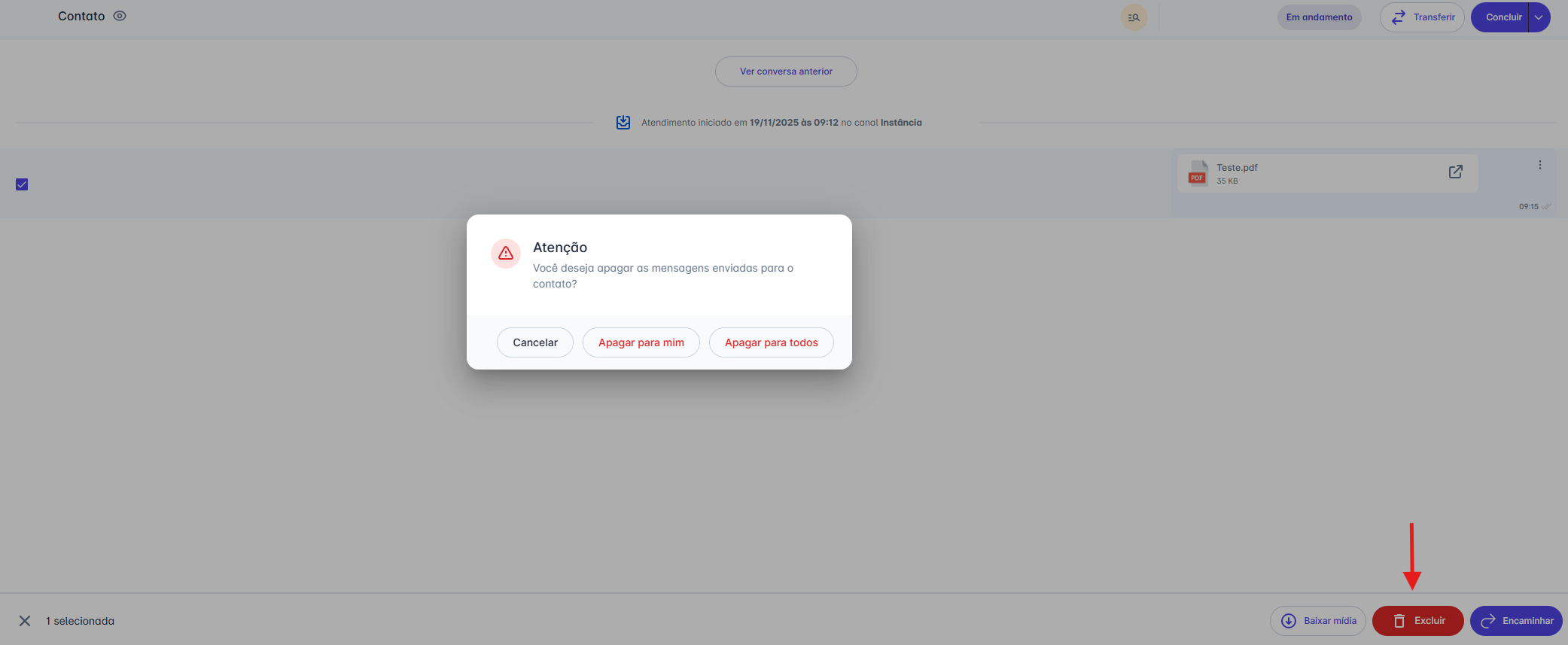Cancel the delete confirmation dialog

(x=535, y=342)
